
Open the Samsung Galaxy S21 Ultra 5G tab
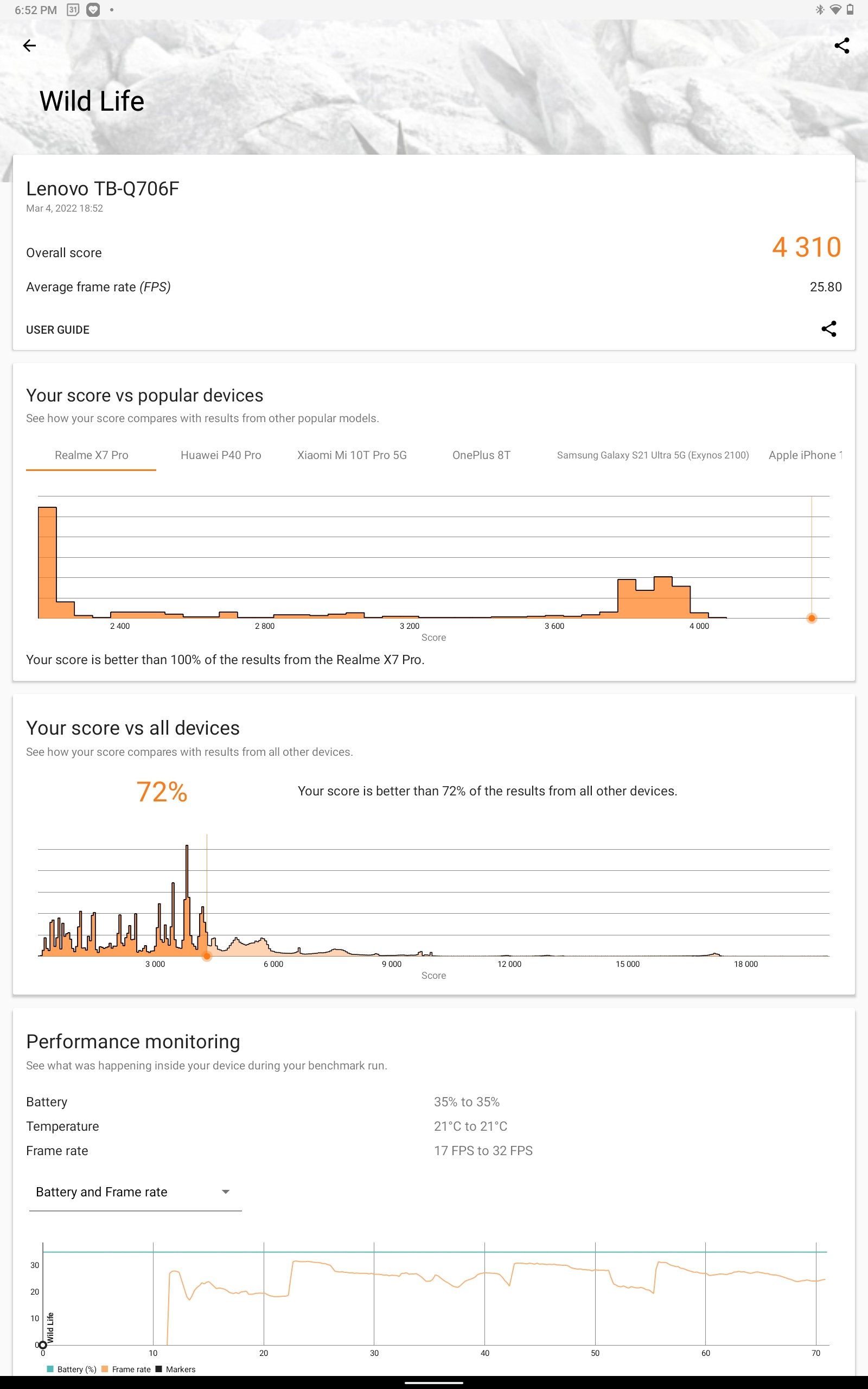pos(653,455)
